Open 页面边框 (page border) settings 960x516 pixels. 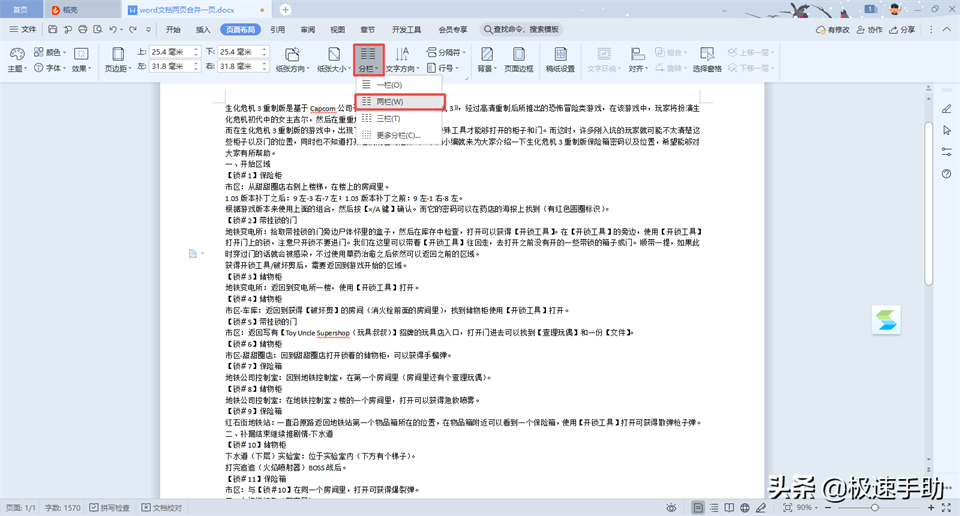click(x=518, y=58)
